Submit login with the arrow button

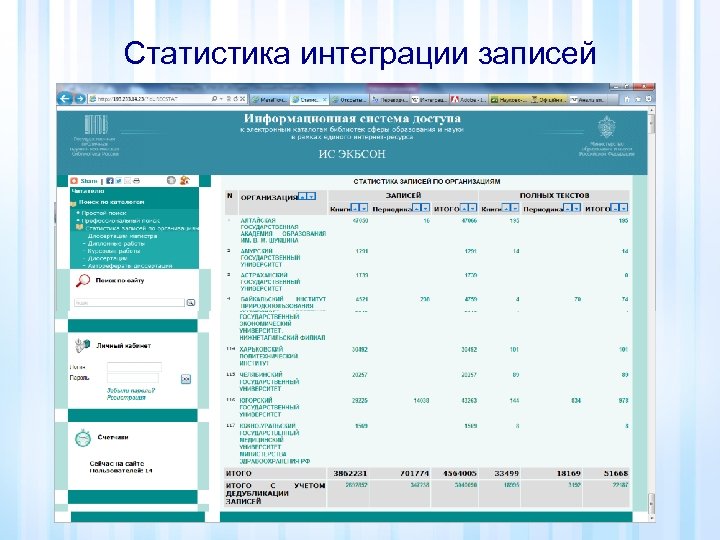(186, 379)
